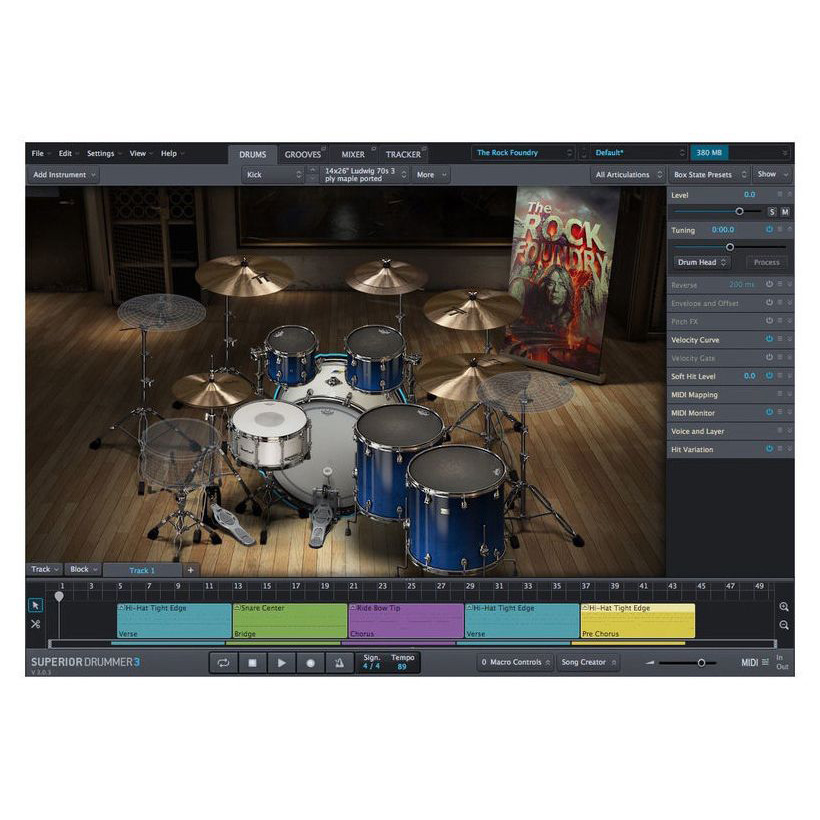Viewport: 820px width, 820px height.
Task: Open the Song Creator panel
Action: coord(588,663)
